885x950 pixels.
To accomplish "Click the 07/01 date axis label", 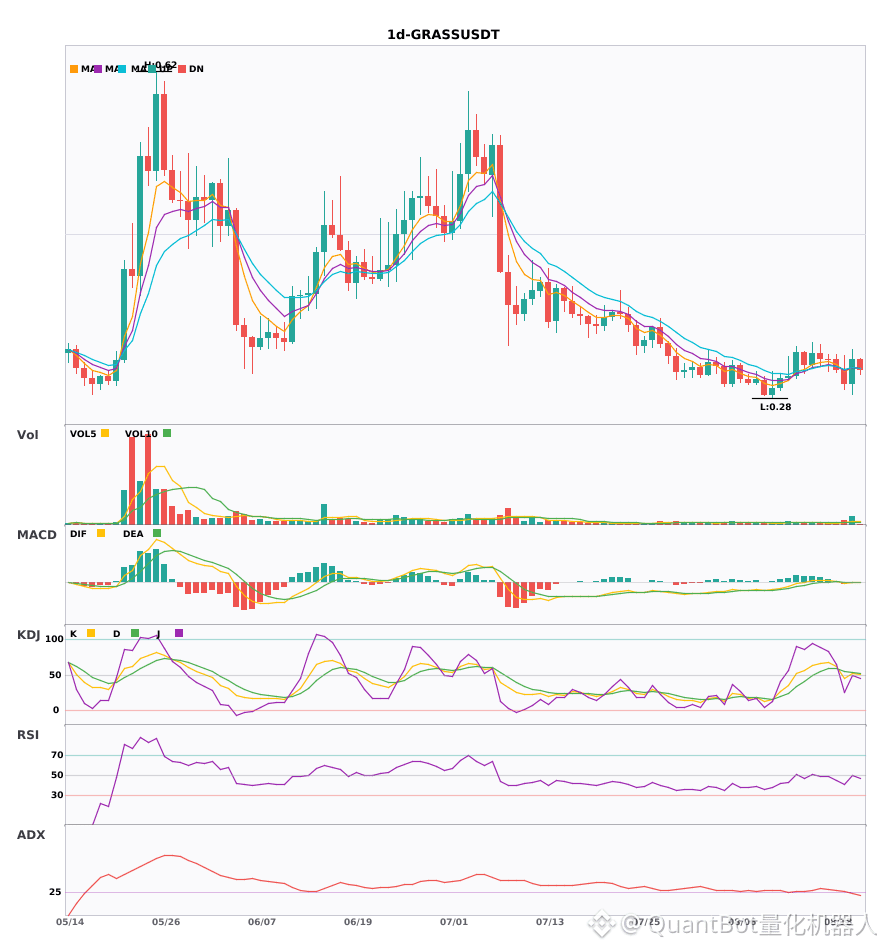I will point(454,922).
